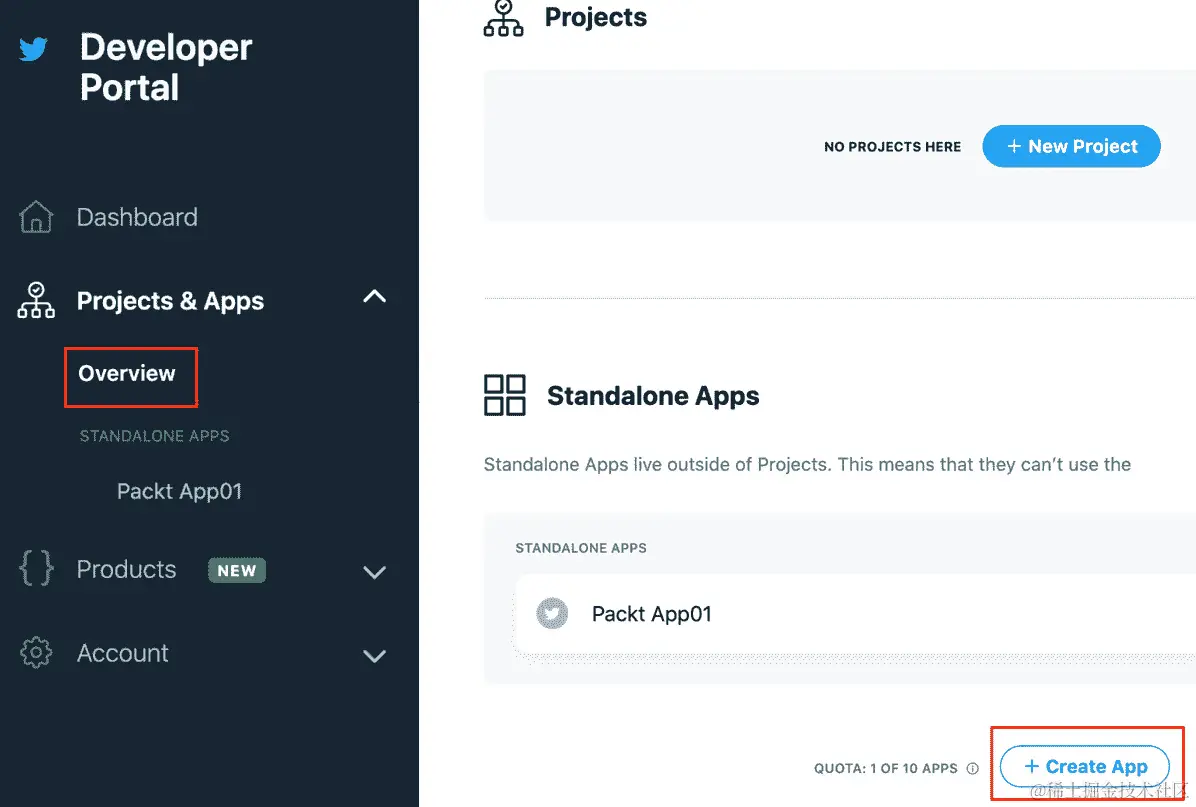Click the Developer Portal title
Image resolution: width=1196 pixels, height=807 pixels.
click(166, 67)
